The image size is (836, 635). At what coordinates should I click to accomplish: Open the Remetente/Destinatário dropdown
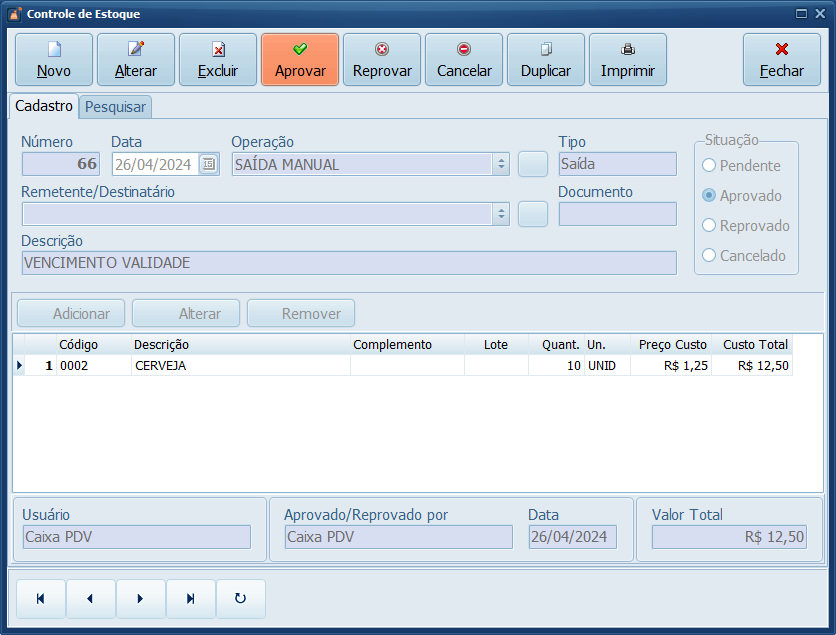click(x=501, y=214)
